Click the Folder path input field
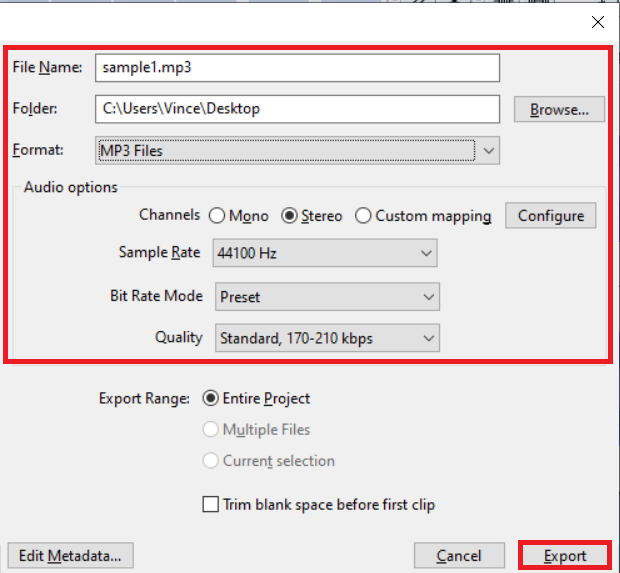This screenshot has width=620, height=573. [x=297, y=109]
